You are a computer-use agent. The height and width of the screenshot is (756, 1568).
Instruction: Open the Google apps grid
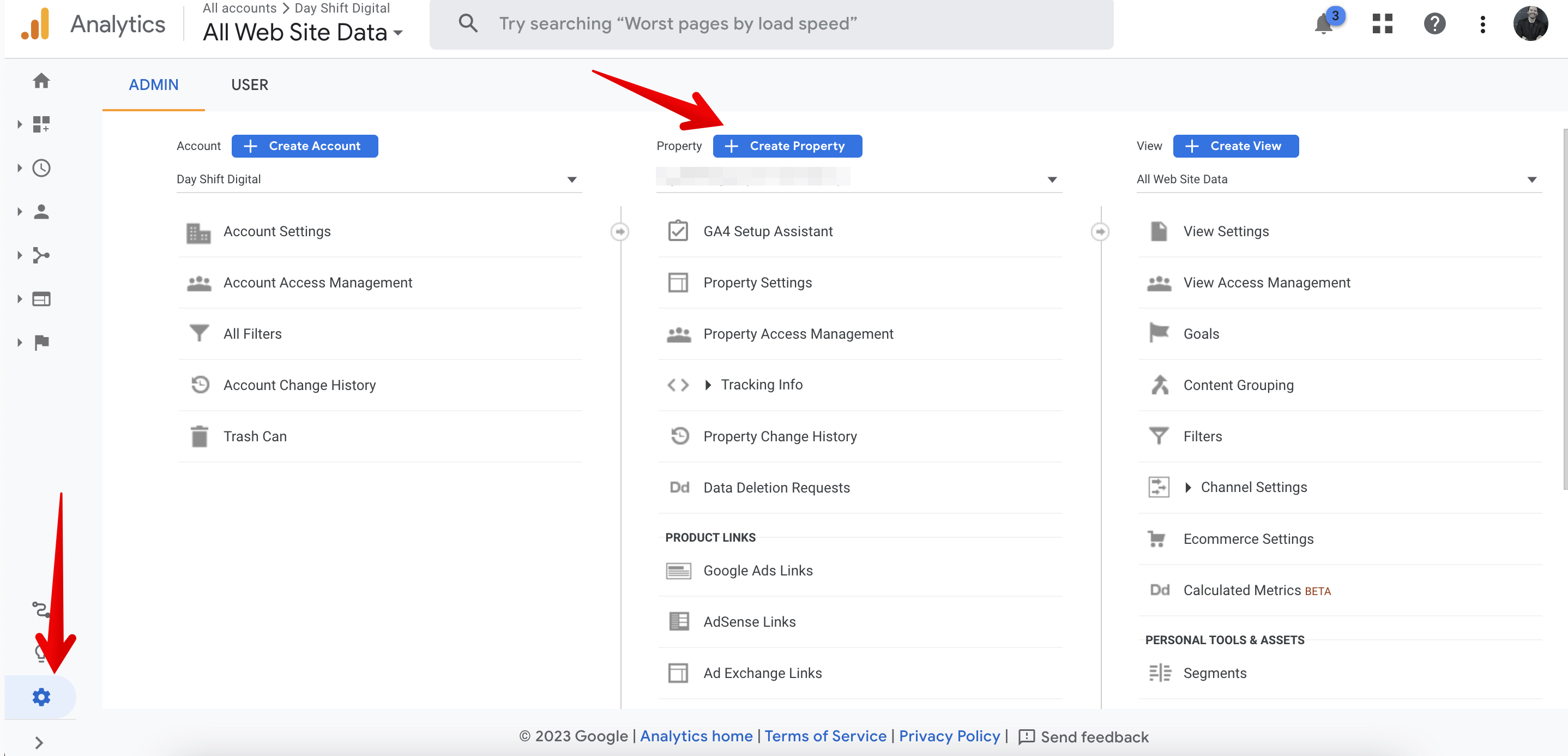tap(1382, 24)
